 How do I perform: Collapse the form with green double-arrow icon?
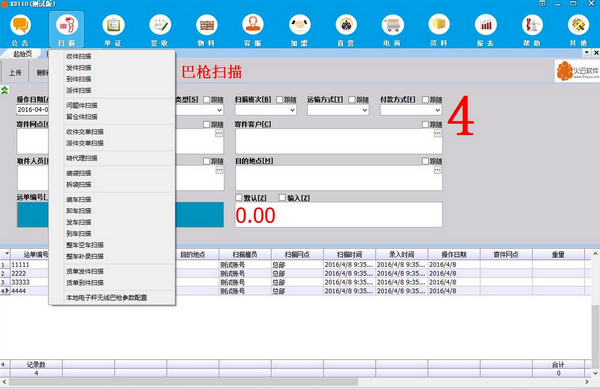tap(5, 90)
